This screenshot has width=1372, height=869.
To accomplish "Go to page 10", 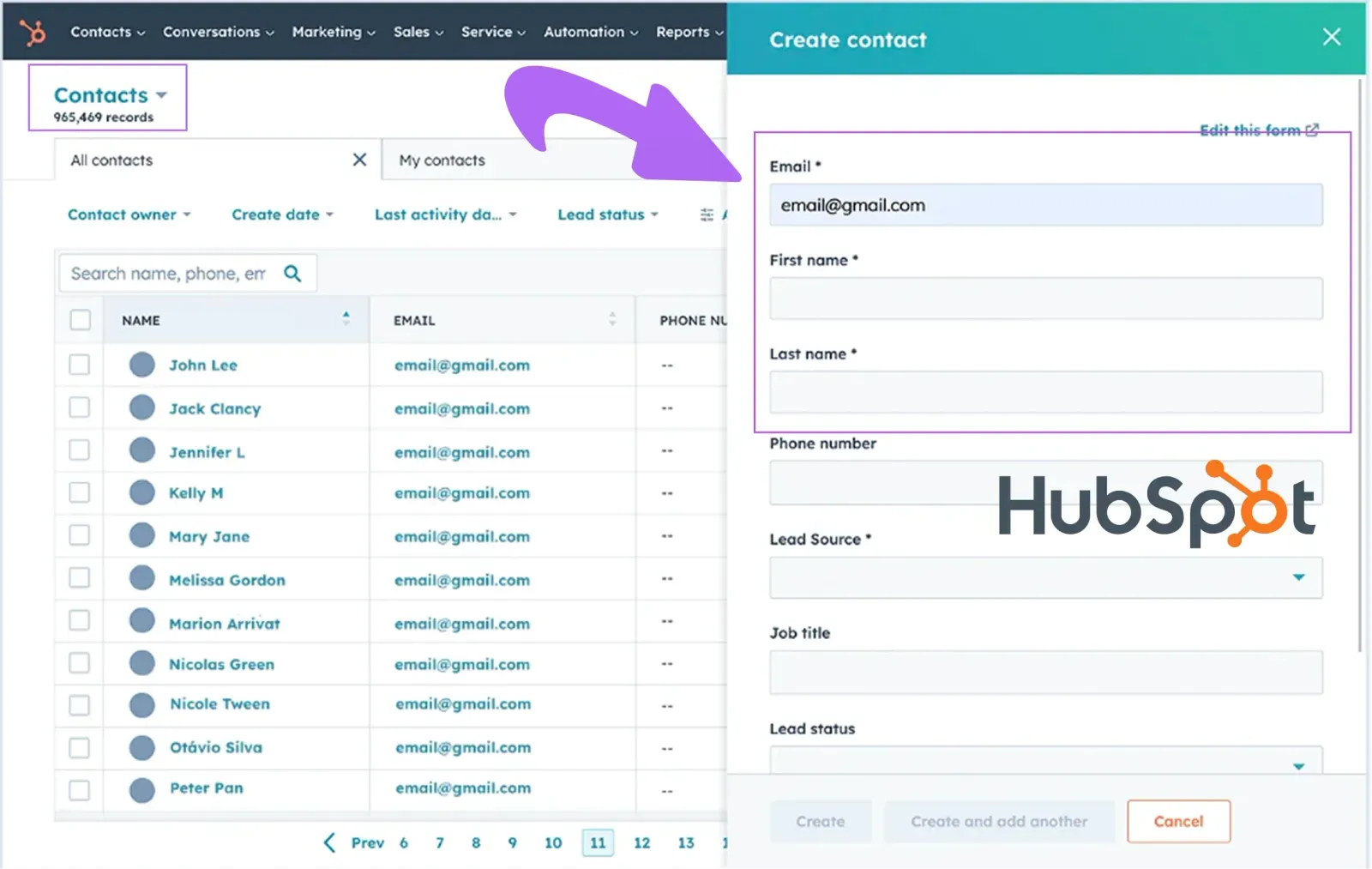I will [x=553, y=843].
